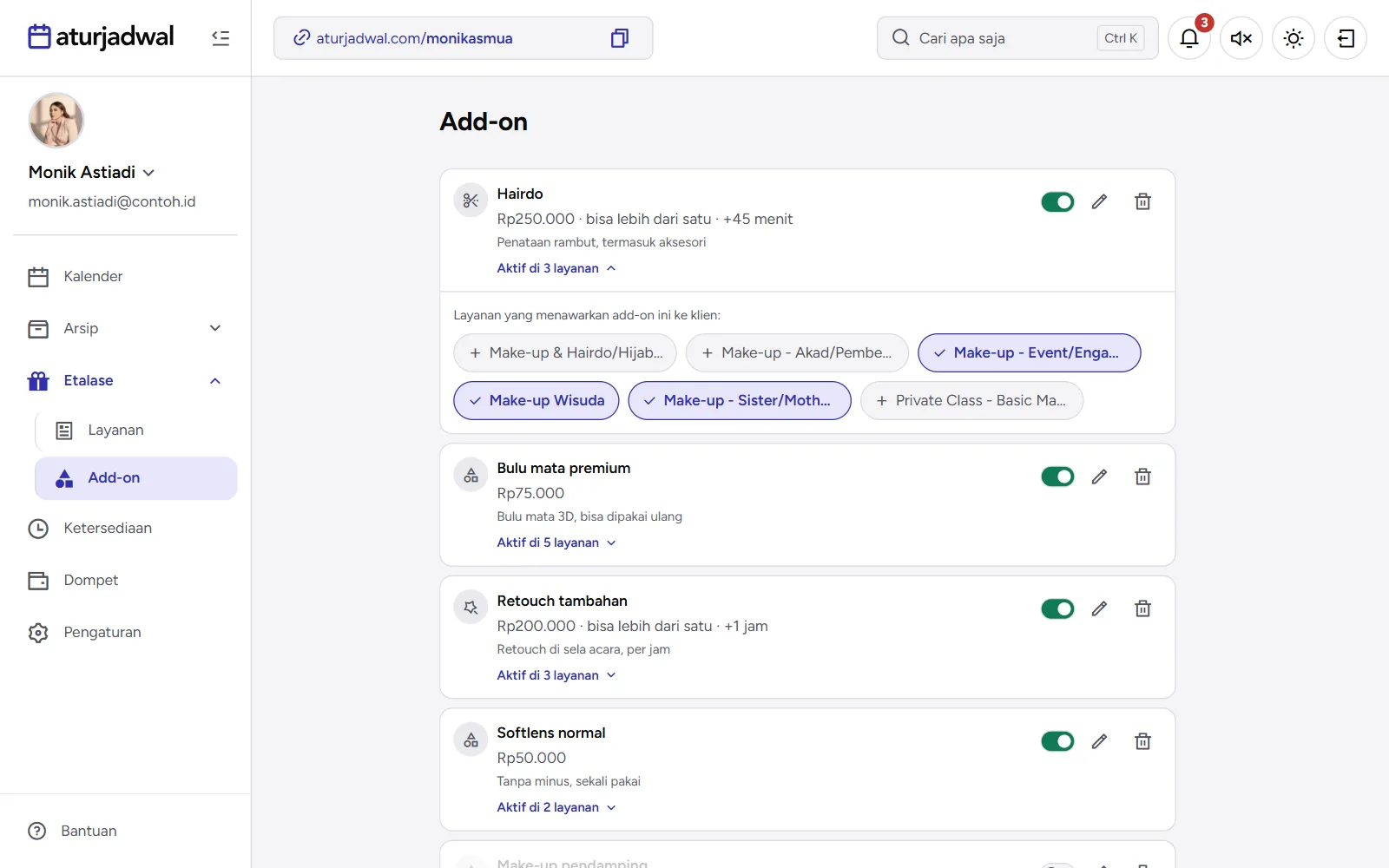The height and width of the screenshot is (868, 1389).
Task: Edit the Retouch tambahan add-on
Action: point(1099,608)
